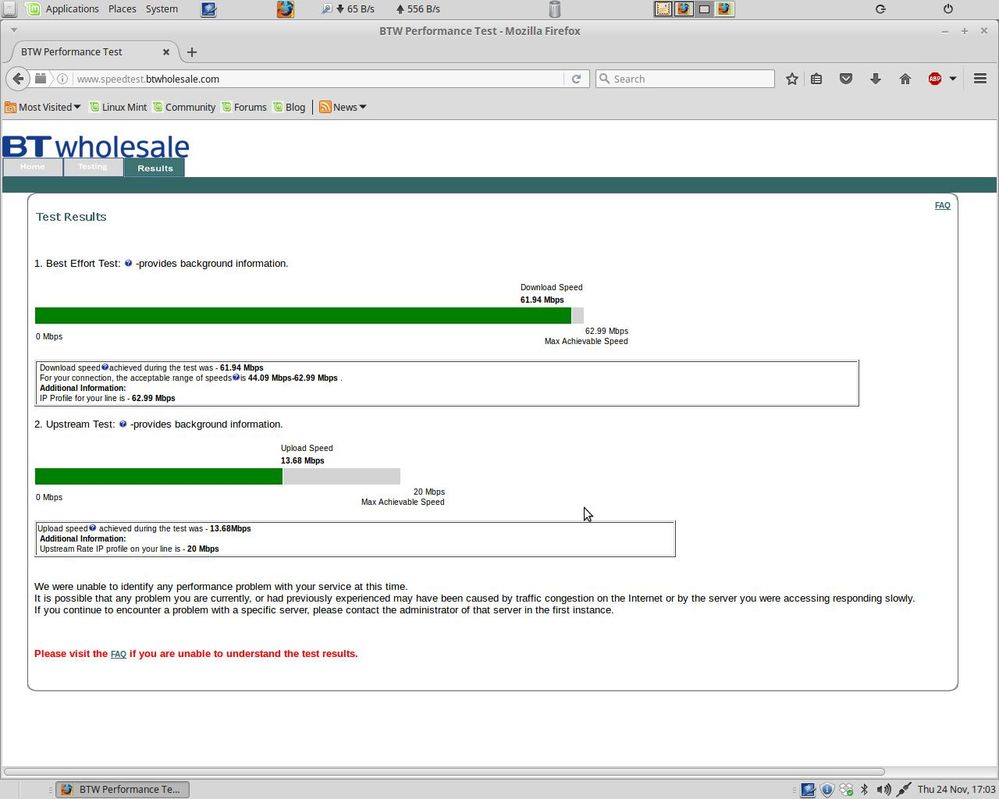Click the Dropbox sync tray icon
The width and height of the screenshot is (999, 799).
click(x=846, y=790)
